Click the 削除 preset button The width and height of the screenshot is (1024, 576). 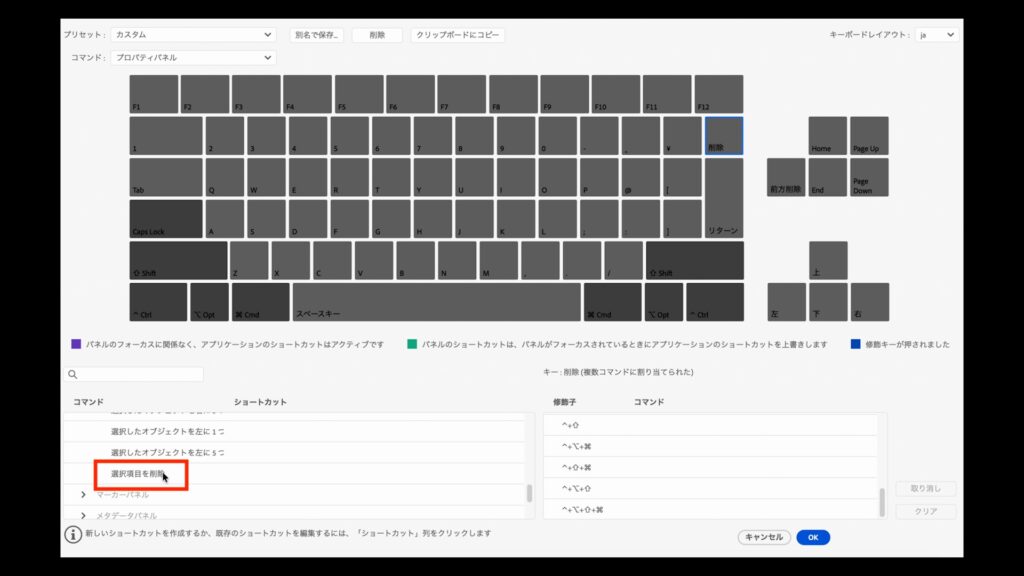point(377,35)
